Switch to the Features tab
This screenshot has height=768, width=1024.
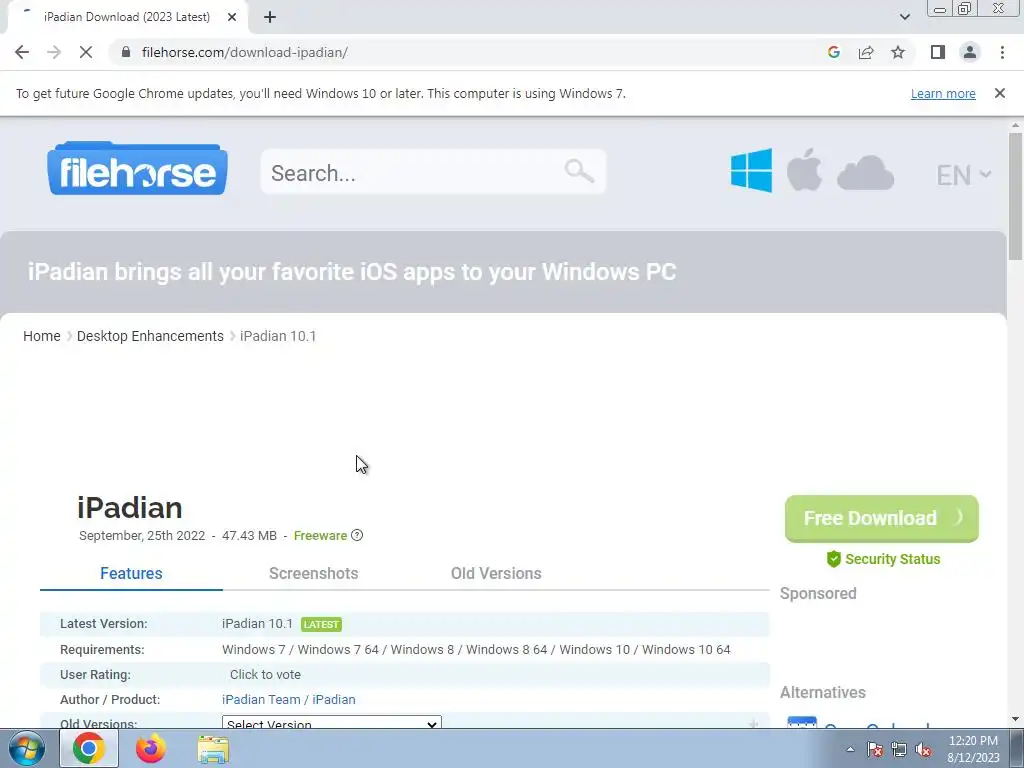point(131,573)
